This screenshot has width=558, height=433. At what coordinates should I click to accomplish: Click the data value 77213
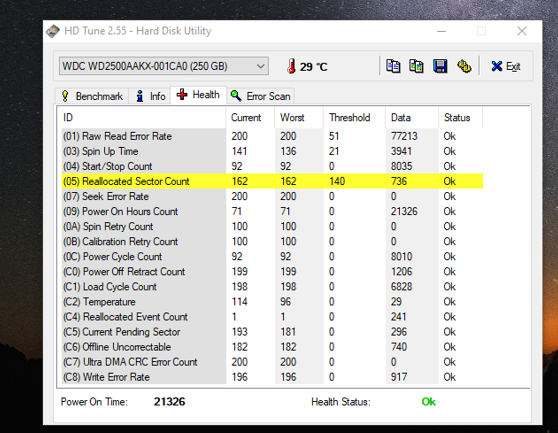404,136
